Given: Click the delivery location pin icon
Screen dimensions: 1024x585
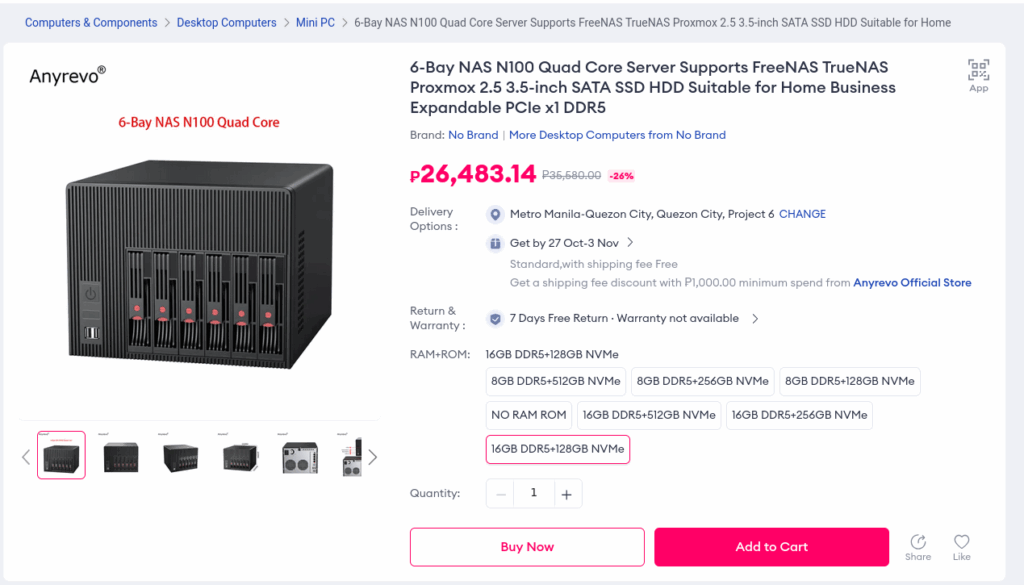Looking at the screenshot, I should click(x=494, y=214).
